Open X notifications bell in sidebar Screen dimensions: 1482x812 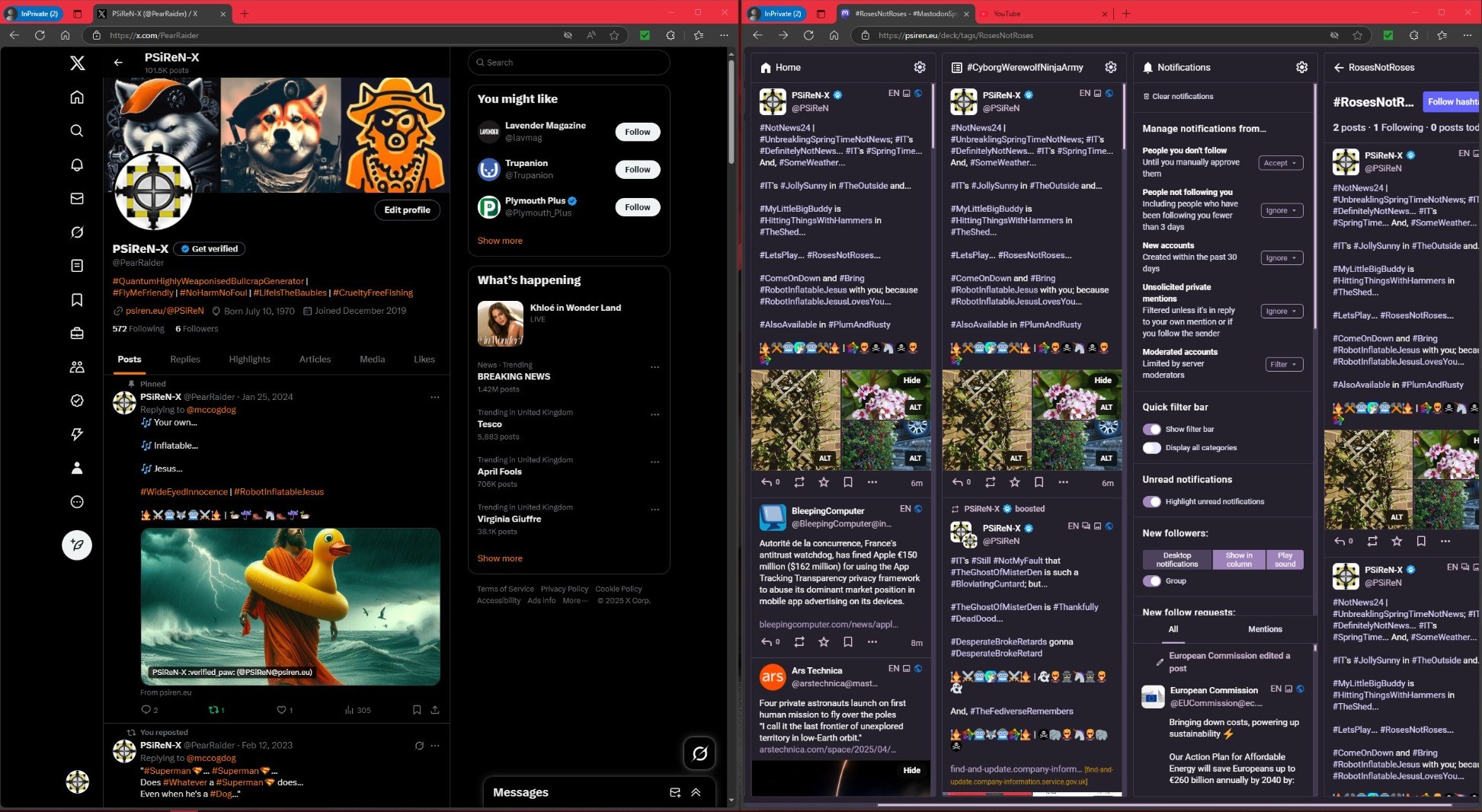click(x=77, y=165)
